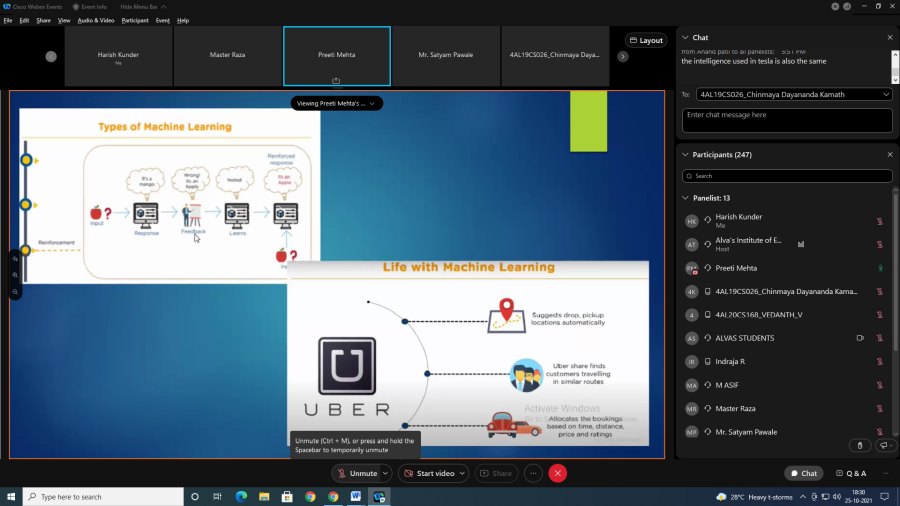Image resolution: width=900 pixels, height=506 pixels.
Task: Toggle the Q & A panel button
Action: pos(851,473)
